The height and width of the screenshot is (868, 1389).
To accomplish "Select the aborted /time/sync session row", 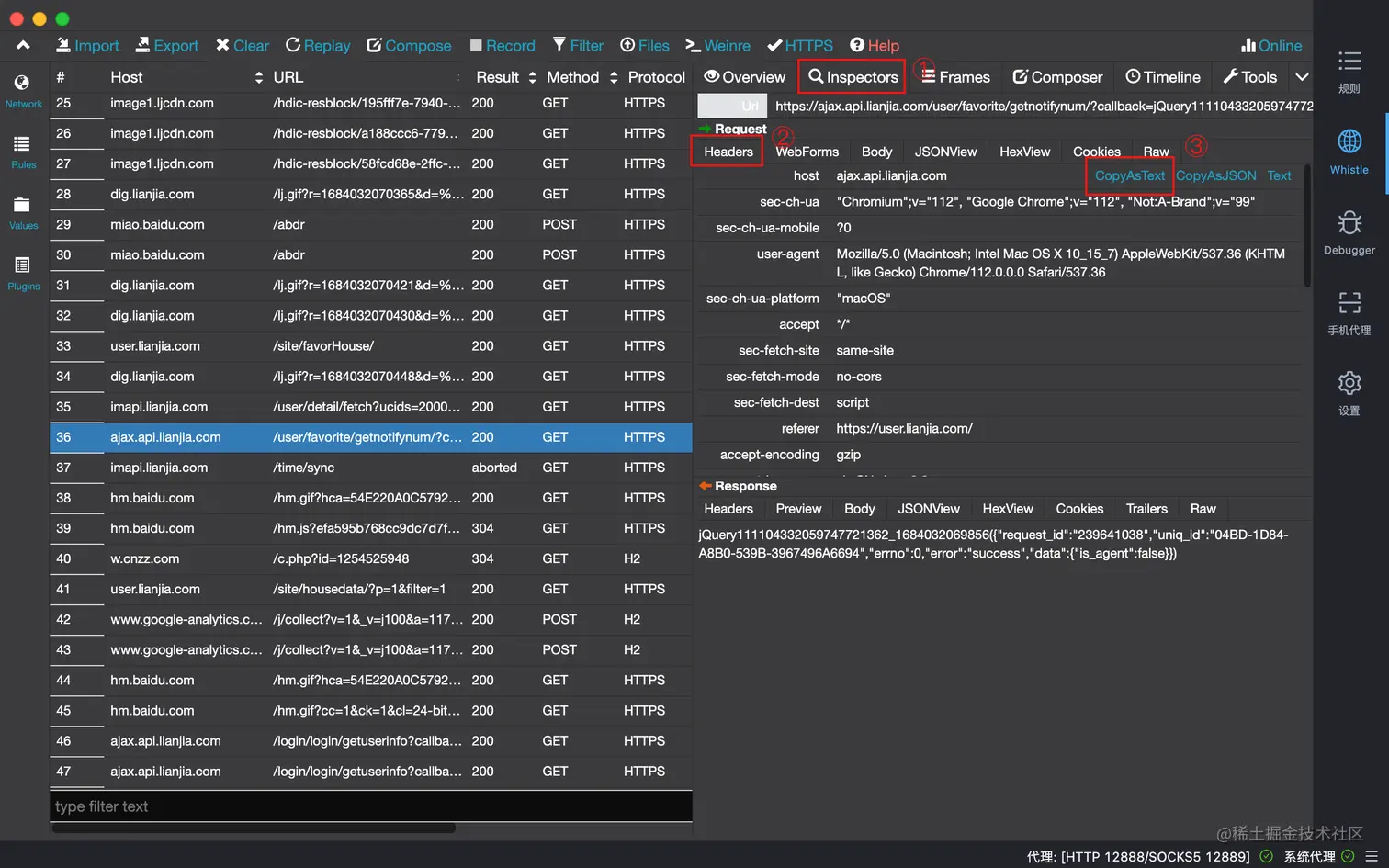I will tap(371, 468).
